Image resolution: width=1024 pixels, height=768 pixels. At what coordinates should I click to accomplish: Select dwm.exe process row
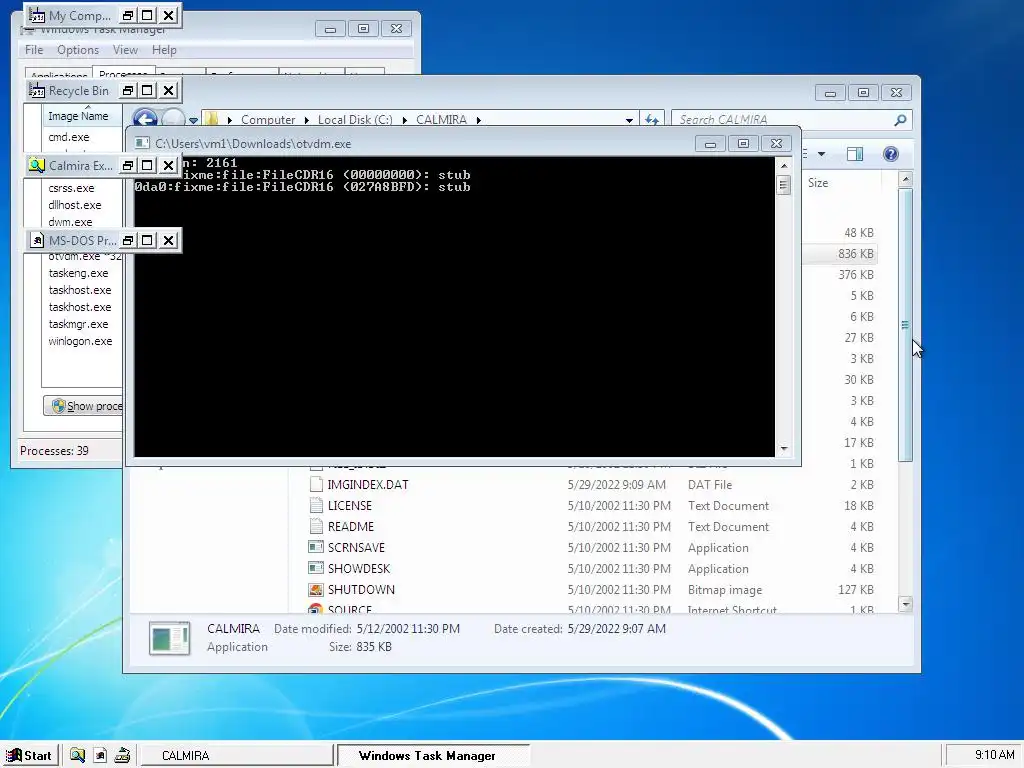pyautogui.click(x=70, y=222)
